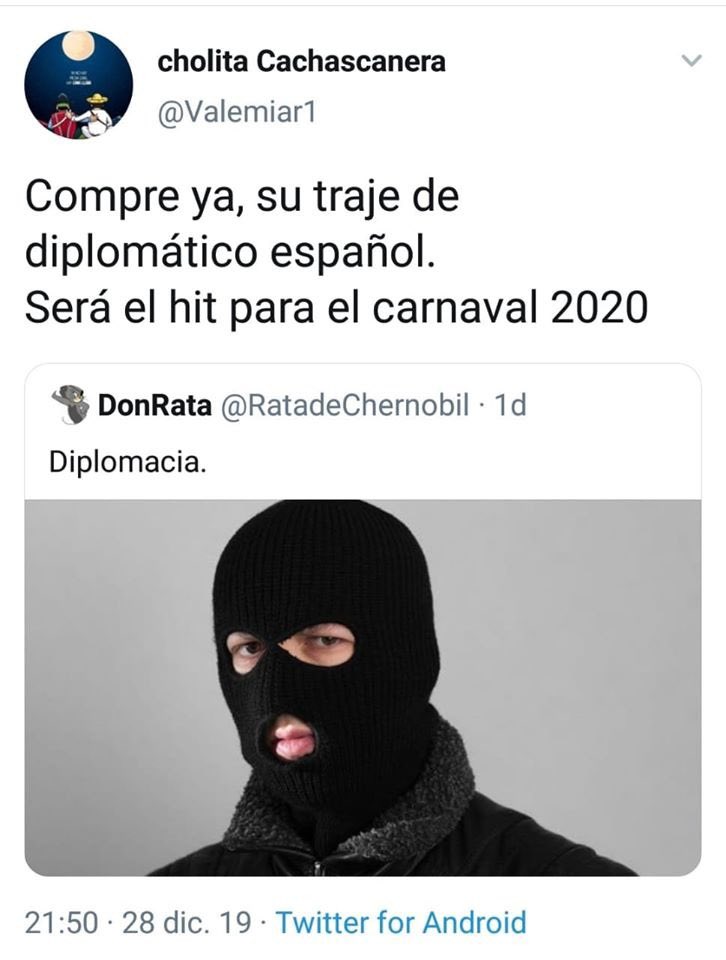Click the line 'diplomático español.'
This screenshot has height=960, width=726.
click(x=231, y=252)
